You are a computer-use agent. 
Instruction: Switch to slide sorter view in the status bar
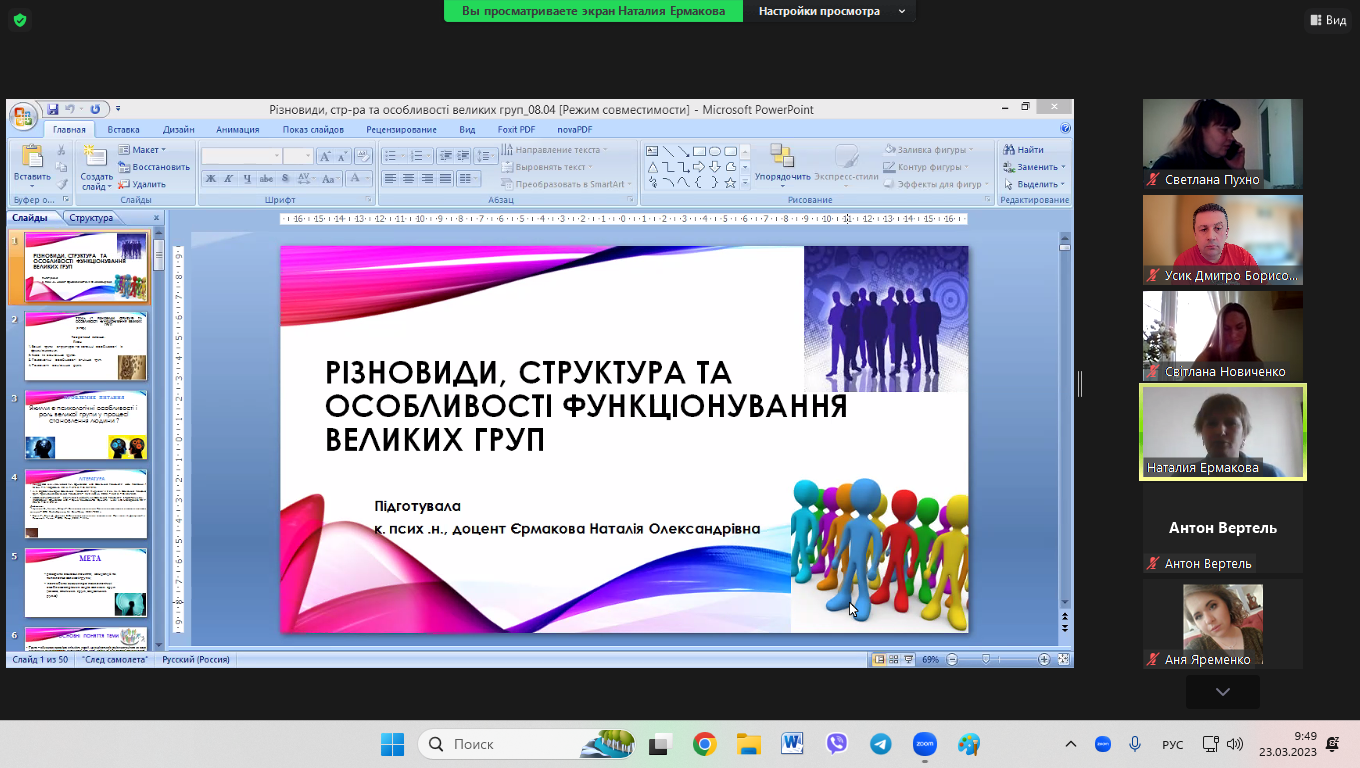(893, 660)
